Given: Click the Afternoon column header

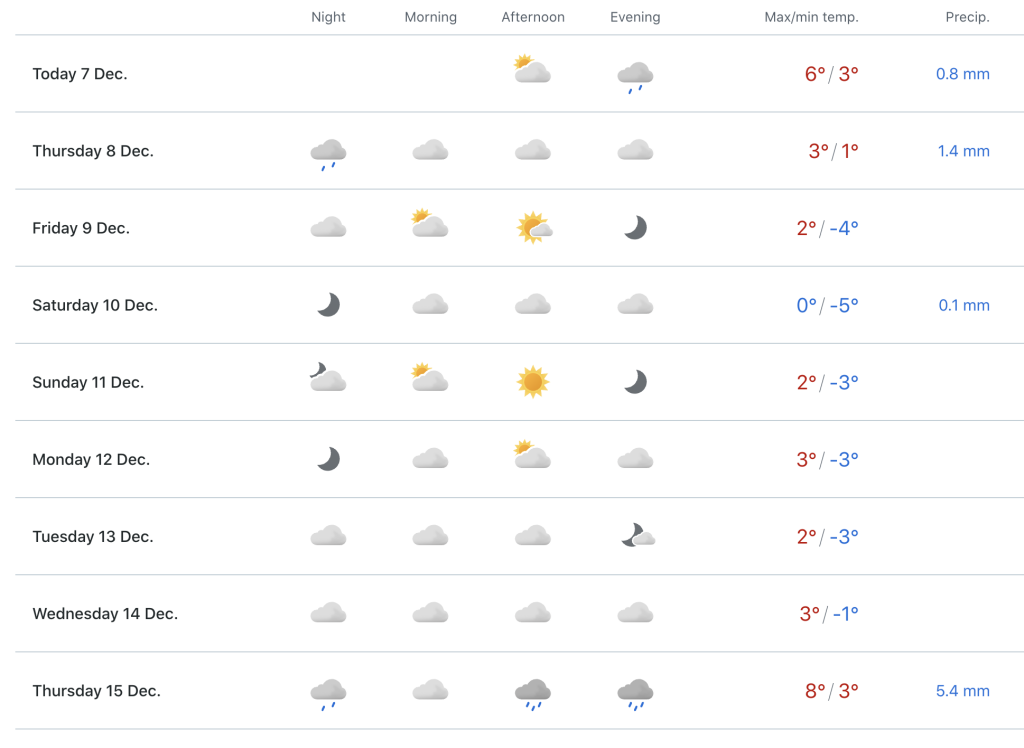Looking at the screenshot, I should (533, 17).
